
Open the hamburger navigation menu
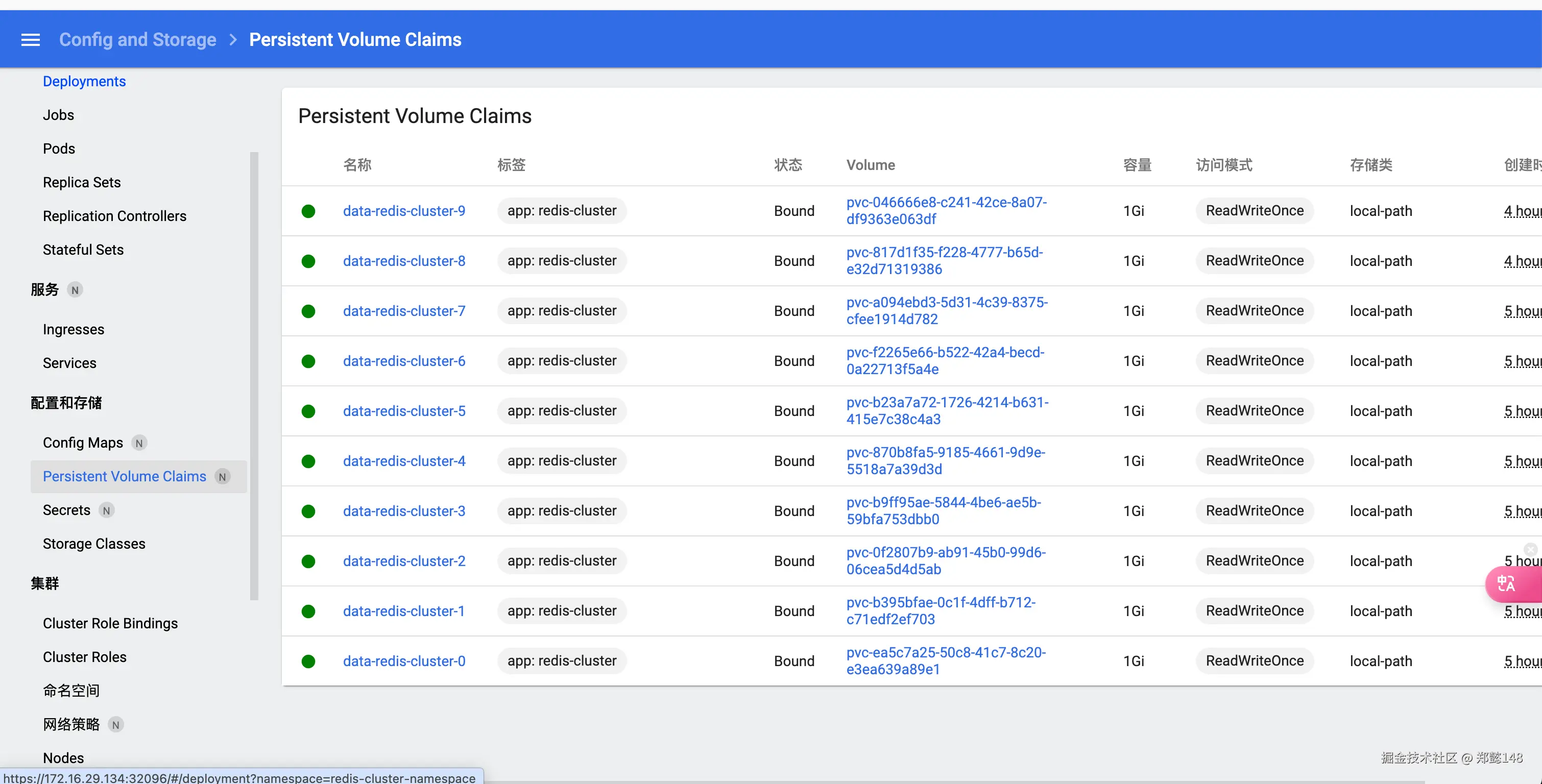(31, 39)
